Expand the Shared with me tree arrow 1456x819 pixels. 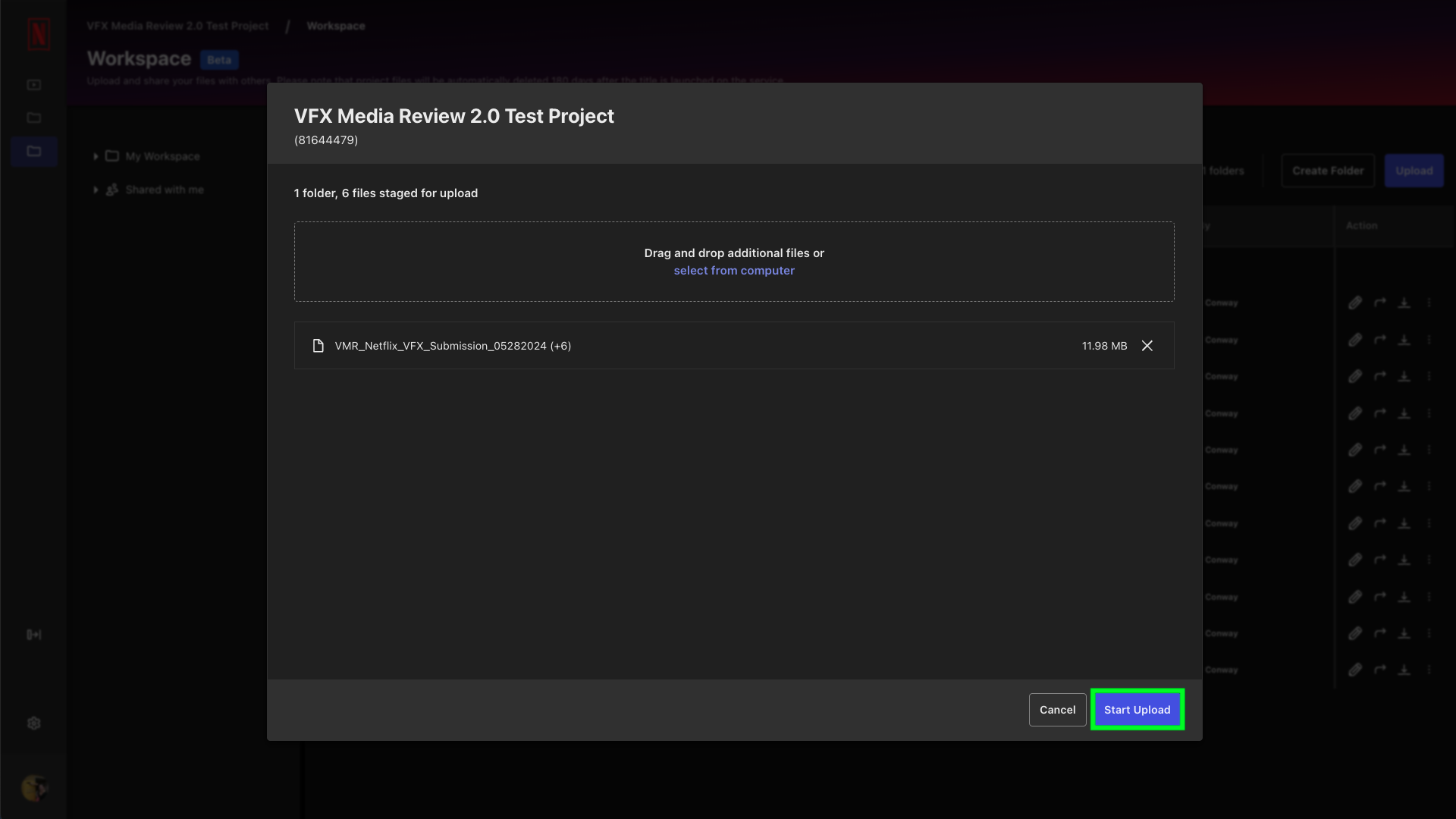point(96,190)
